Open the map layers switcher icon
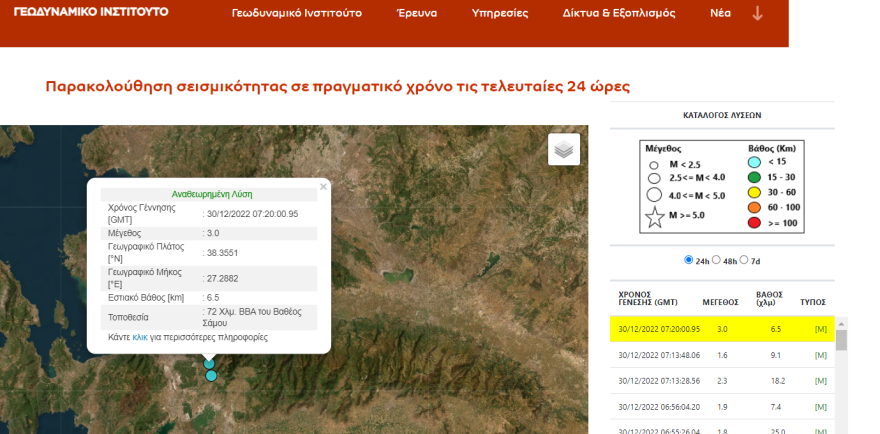880x434 pixels. point(564,149)
